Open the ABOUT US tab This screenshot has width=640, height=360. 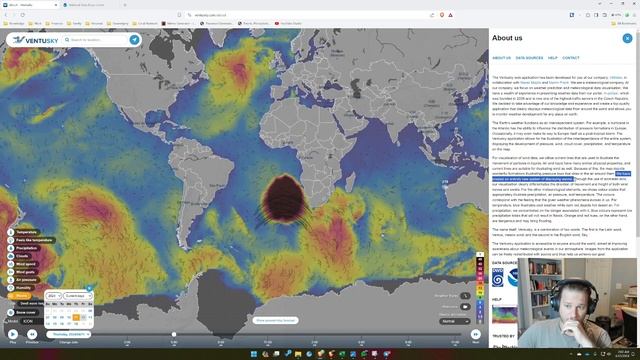(x=501, y=58)
